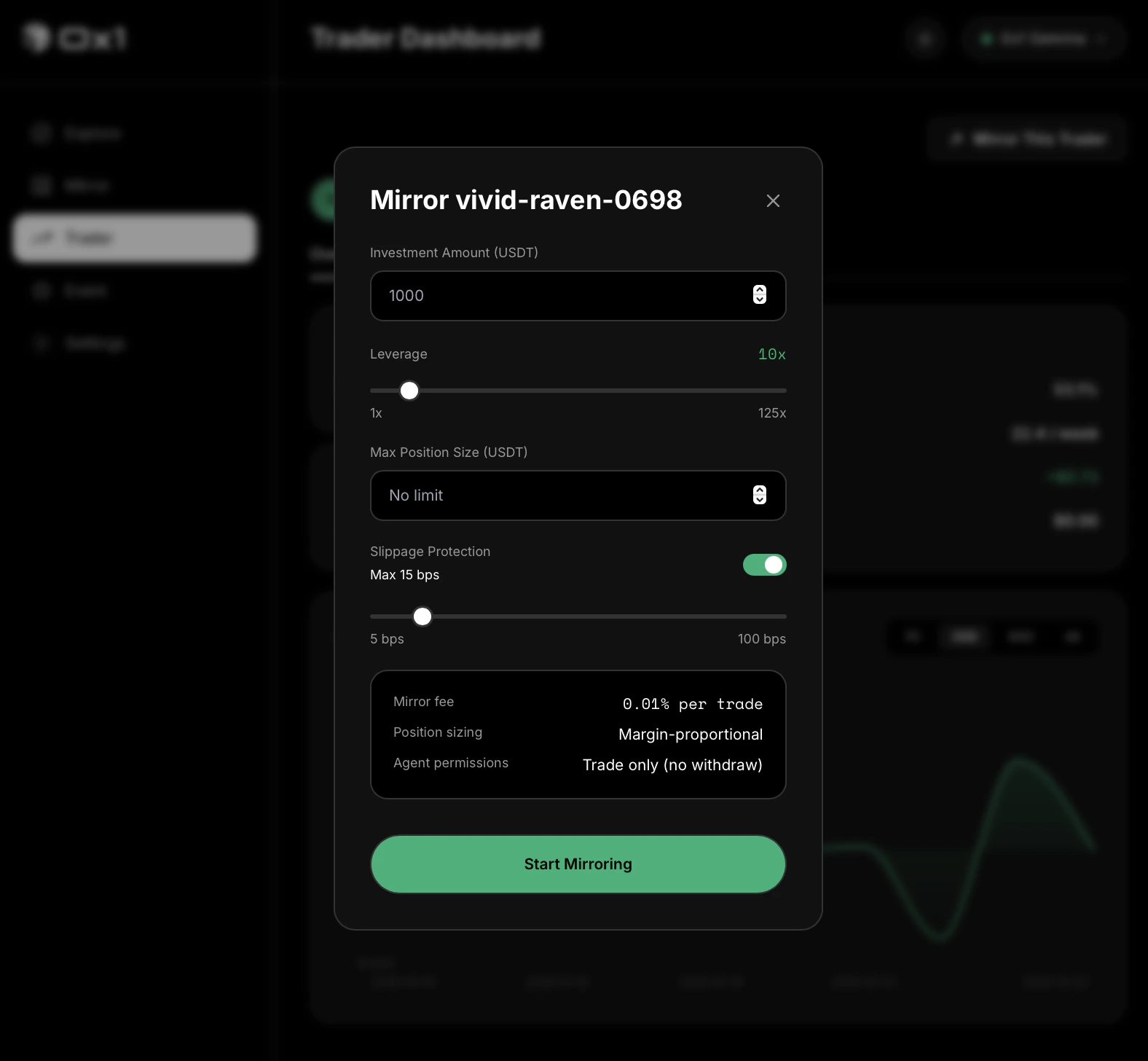Adjust the Leverage slider handle
1148x1061 pixels.
coord(409,391)
